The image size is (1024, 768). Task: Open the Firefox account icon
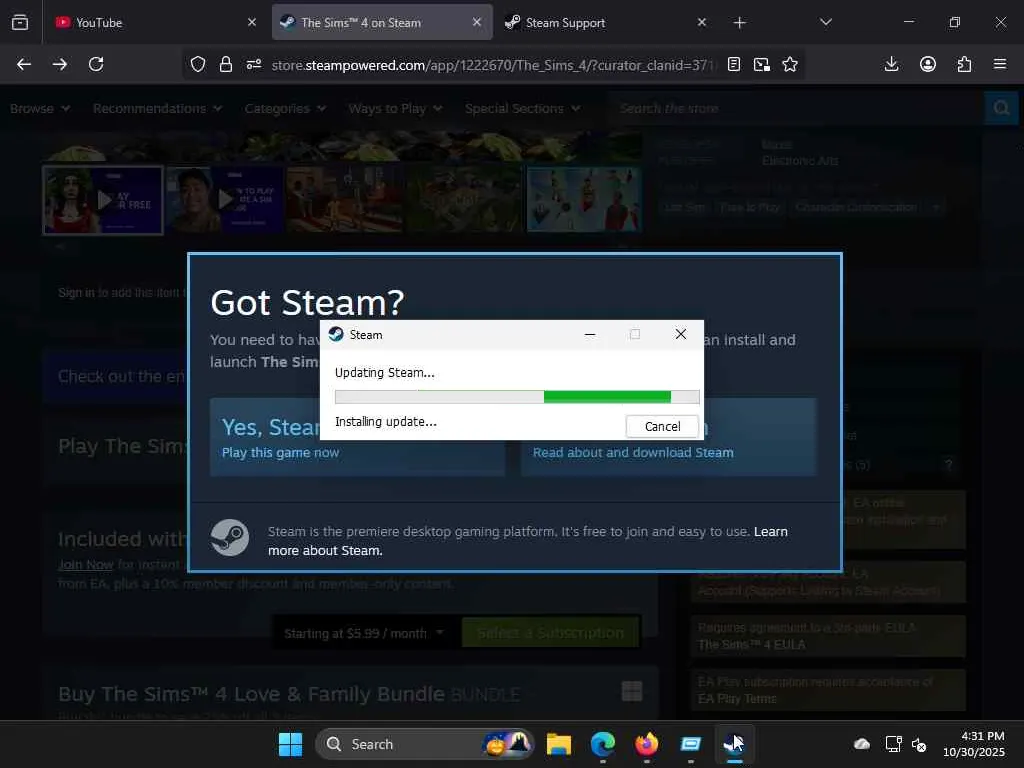(x=928, y=64)
